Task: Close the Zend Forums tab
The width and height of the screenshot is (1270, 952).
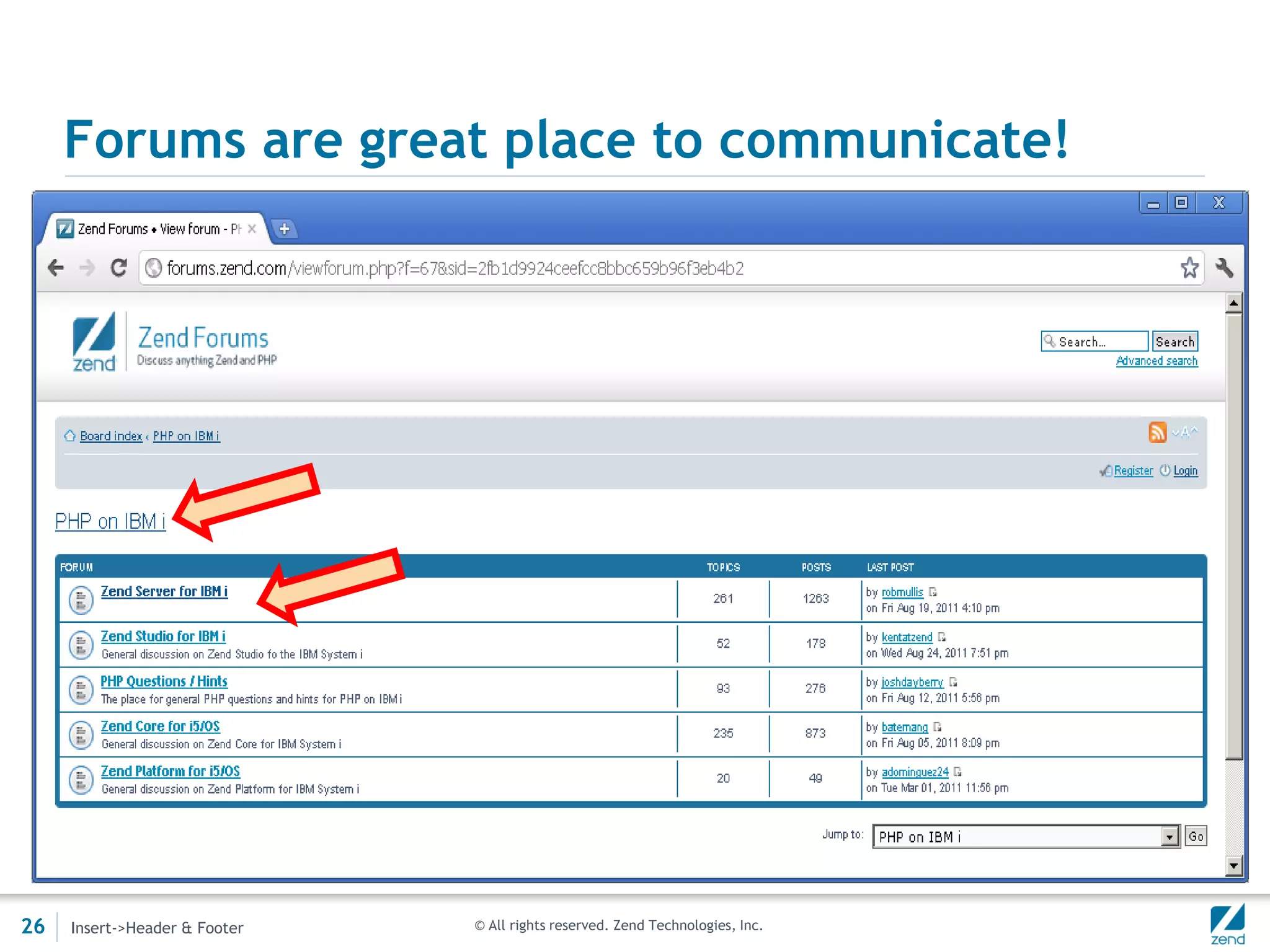Action: click(x=252, y=229)
